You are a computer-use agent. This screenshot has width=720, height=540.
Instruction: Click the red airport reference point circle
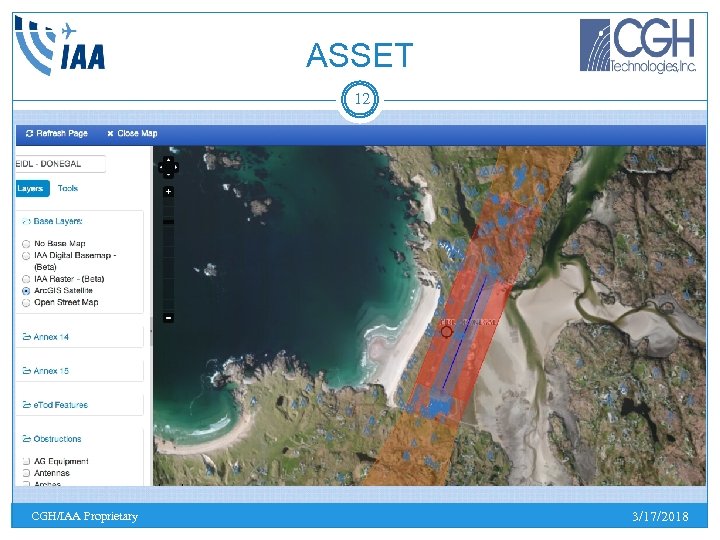pos(446,332)
